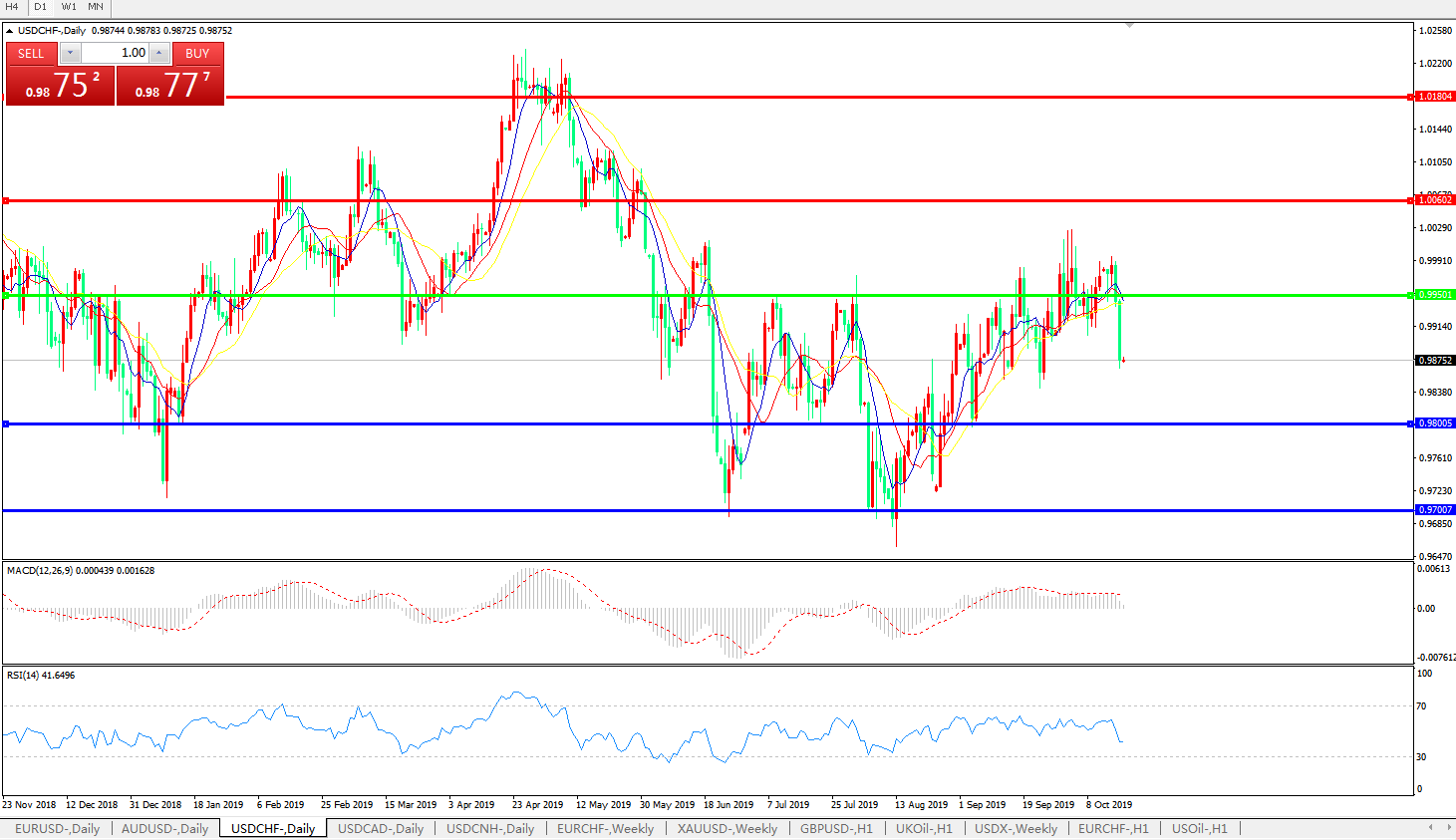The width and height of the screenshot is (1456, 840).
Task: Decrease lot volume with down arrow
Action: coord(71,53)
